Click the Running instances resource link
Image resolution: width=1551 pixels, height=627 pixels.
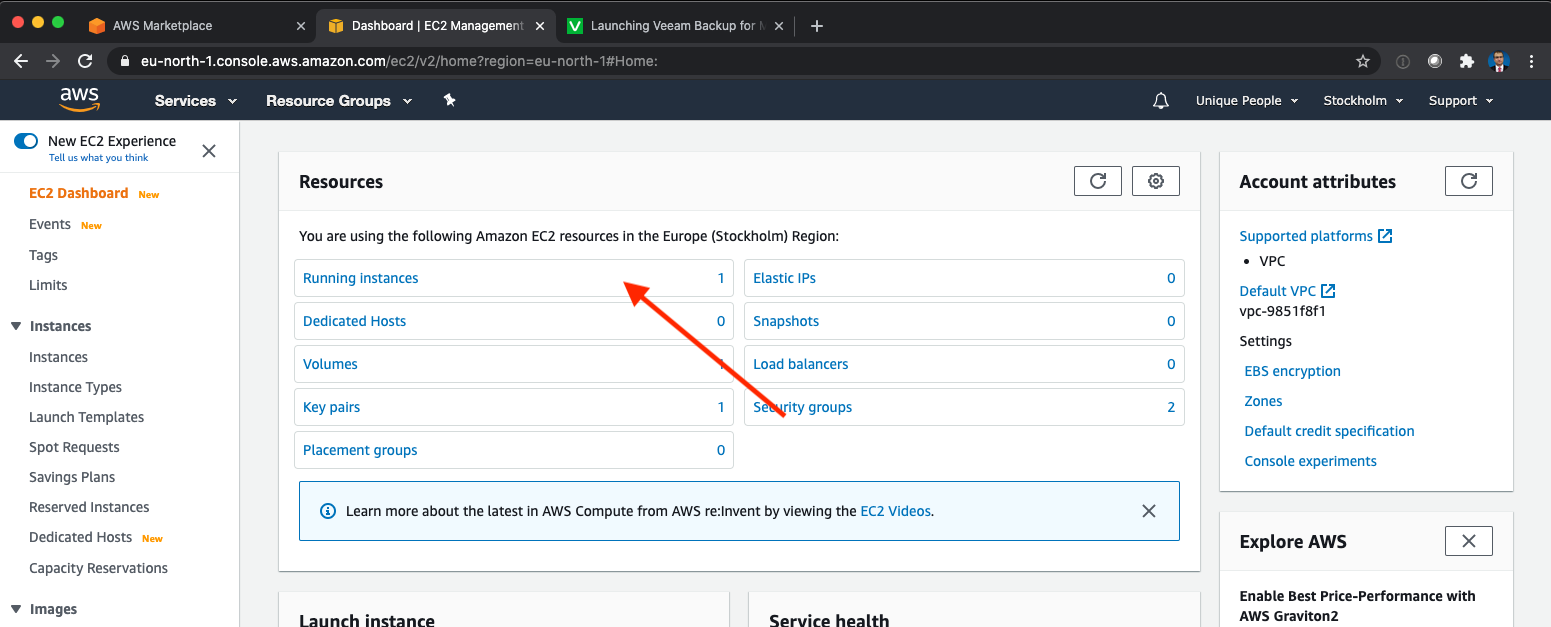361,278
